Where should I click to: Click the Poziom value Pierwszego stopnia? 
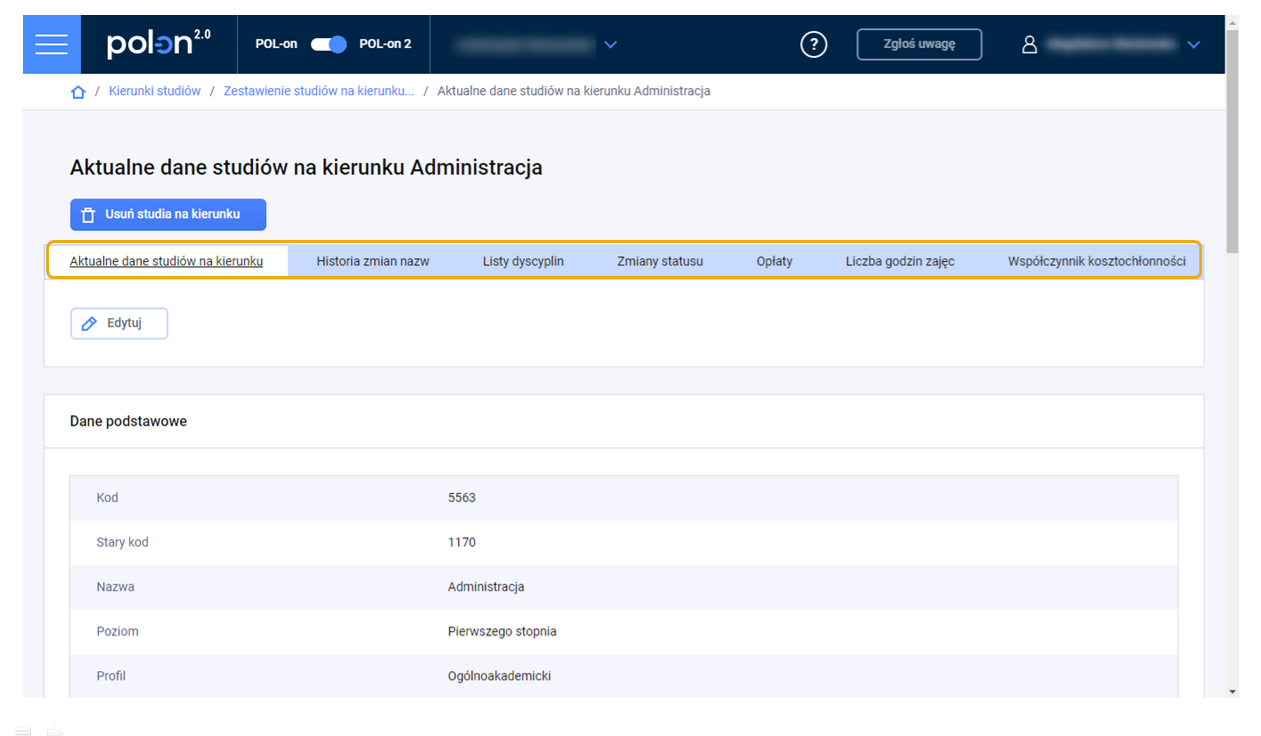(x=502, y=632)
